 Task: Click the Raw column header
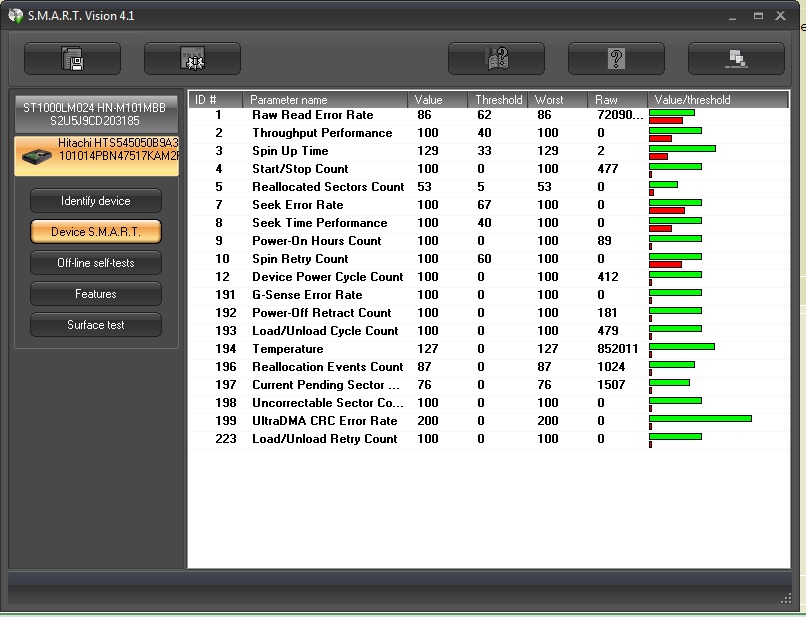pos(617,100)
